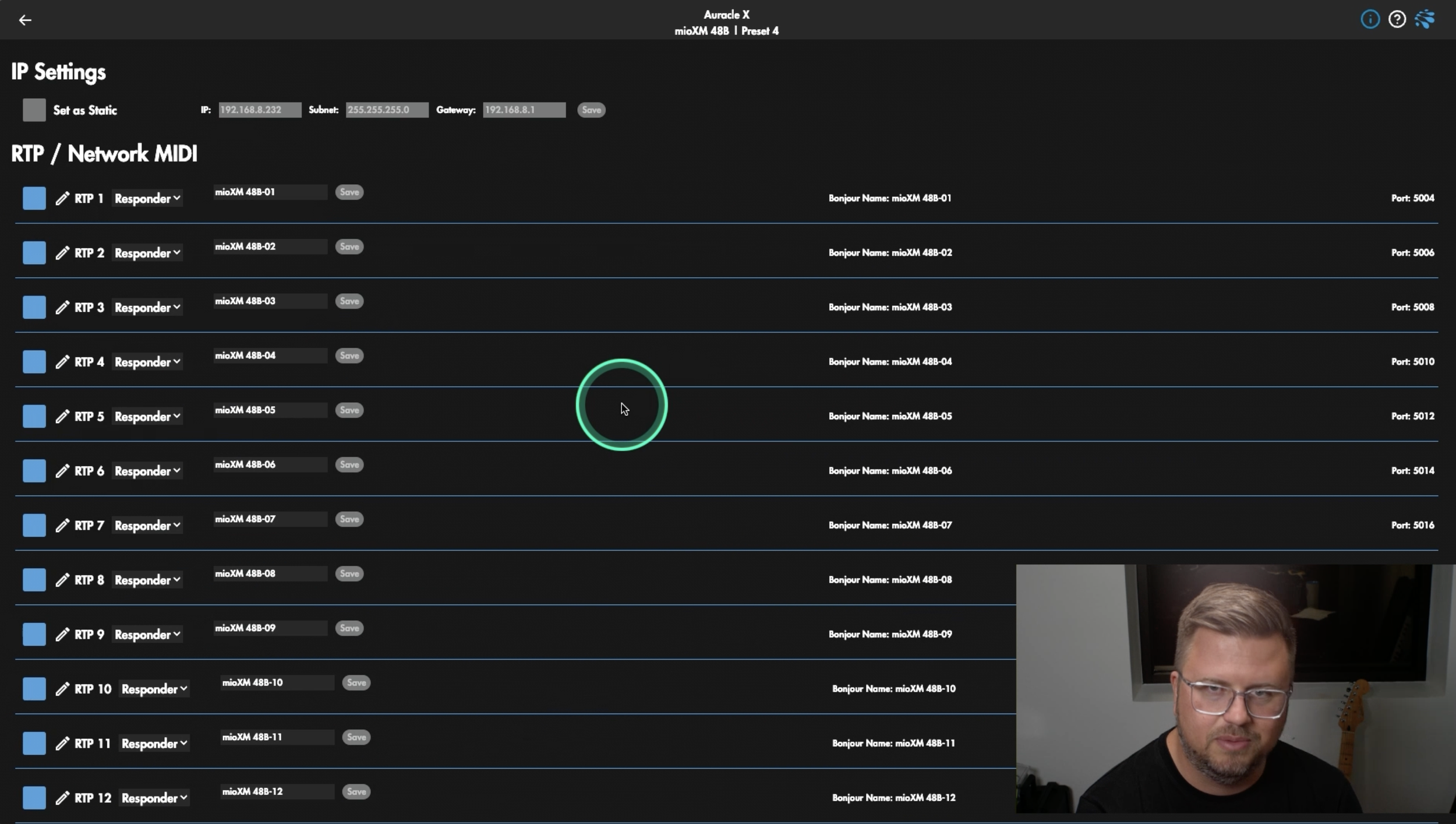Click 'Bonjour Name: mioXM 48B-06' text
This screenshot has width=1456, height=824.
[890, 471]
